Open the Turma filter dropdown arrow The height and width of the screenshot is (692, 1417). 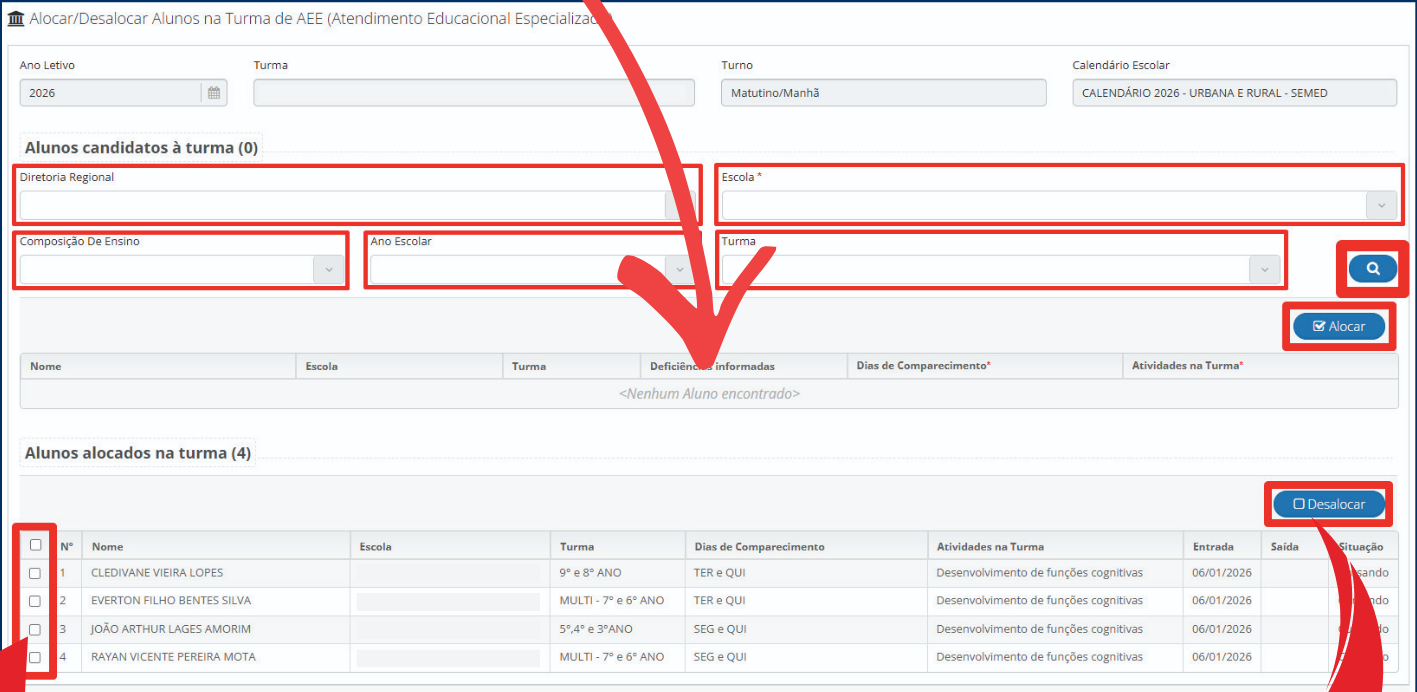(1264, 270)
